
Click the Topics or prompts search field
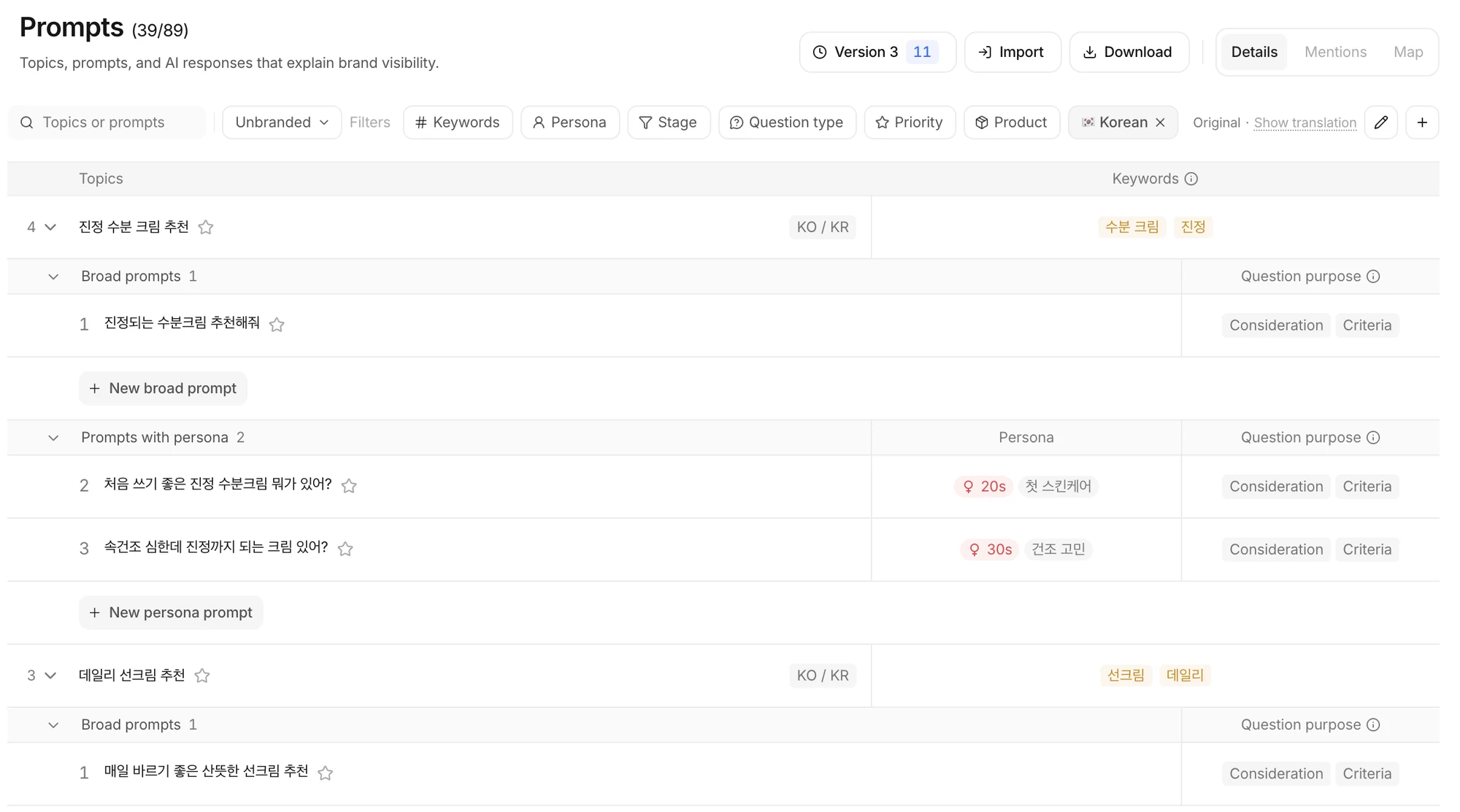coord(107,123)
